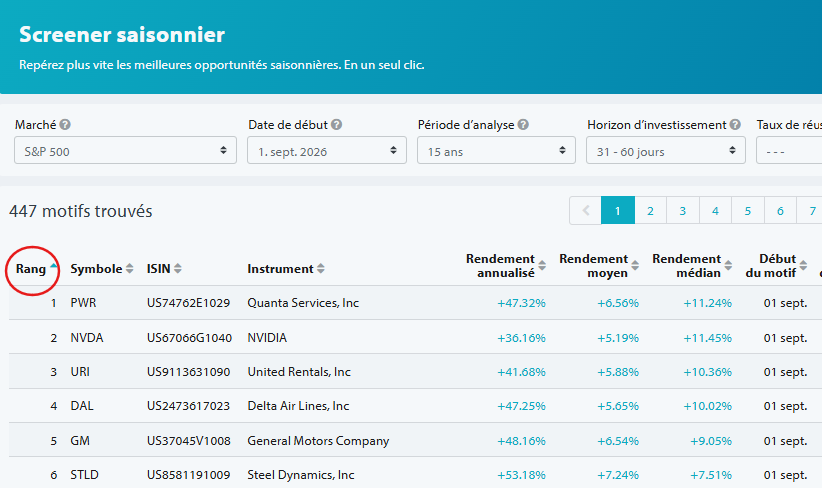Go to results page 2
Image resolution: width=822 pixels, height=488 pixels.
point(650,211)
